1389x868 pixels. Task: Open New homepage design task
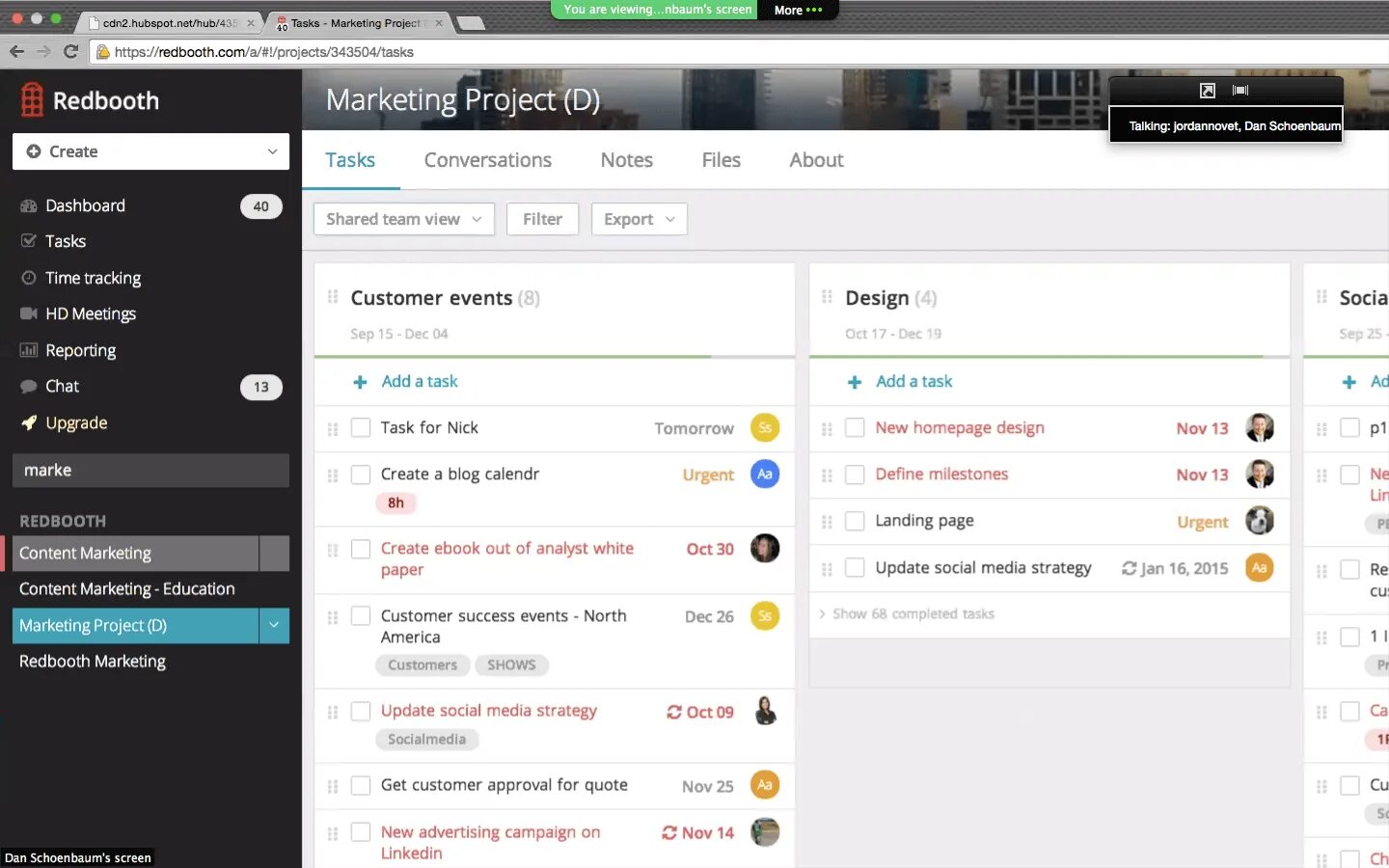pos(960,427)
